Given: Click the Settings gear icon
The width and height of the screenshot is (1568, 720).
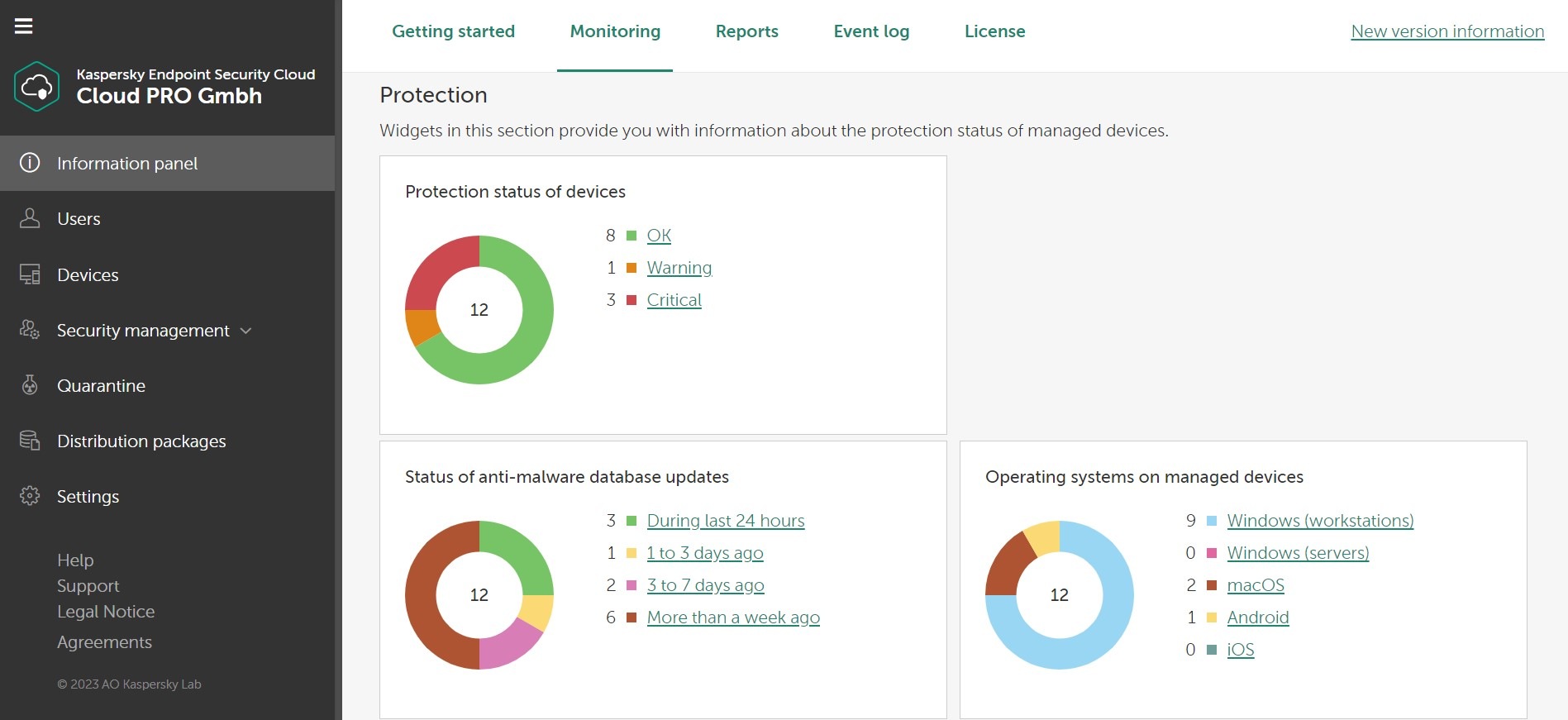Looking at the screenshot, I should coord(30,496).
